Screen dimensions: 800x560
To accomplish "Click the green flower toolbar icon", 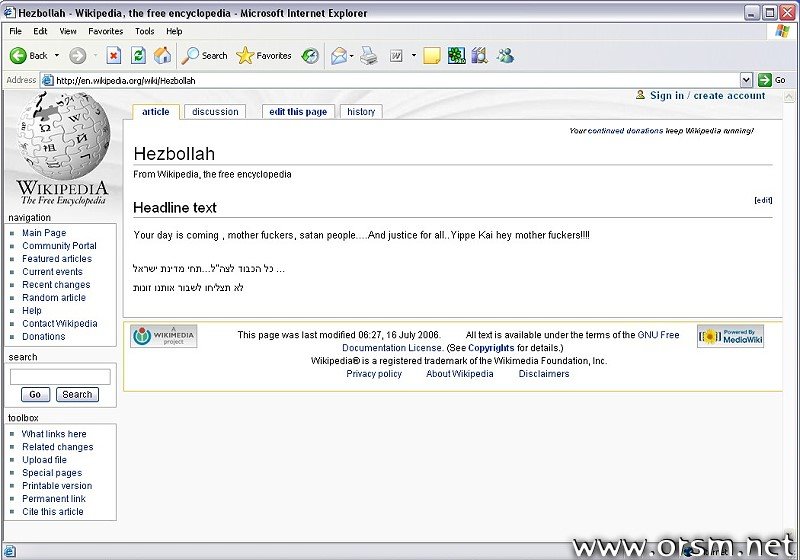I will [456, 56].
